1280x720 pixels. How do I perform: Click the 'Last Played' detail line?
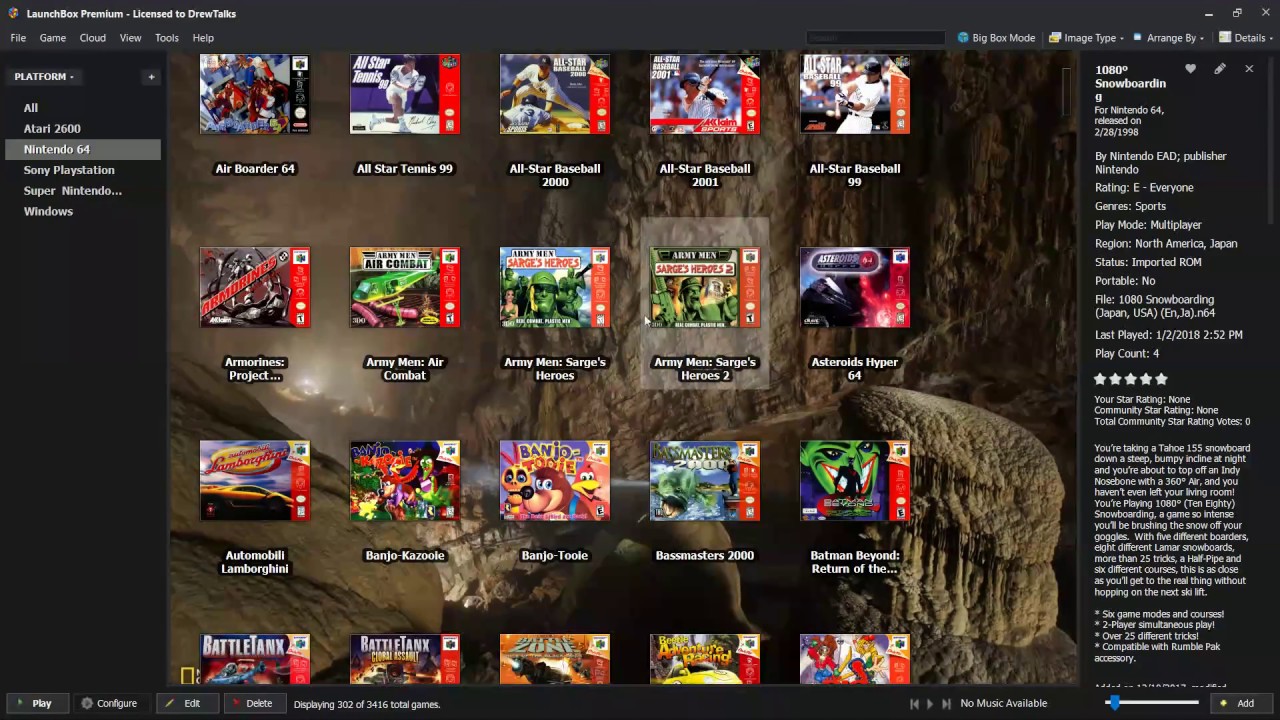point(1168,335)
